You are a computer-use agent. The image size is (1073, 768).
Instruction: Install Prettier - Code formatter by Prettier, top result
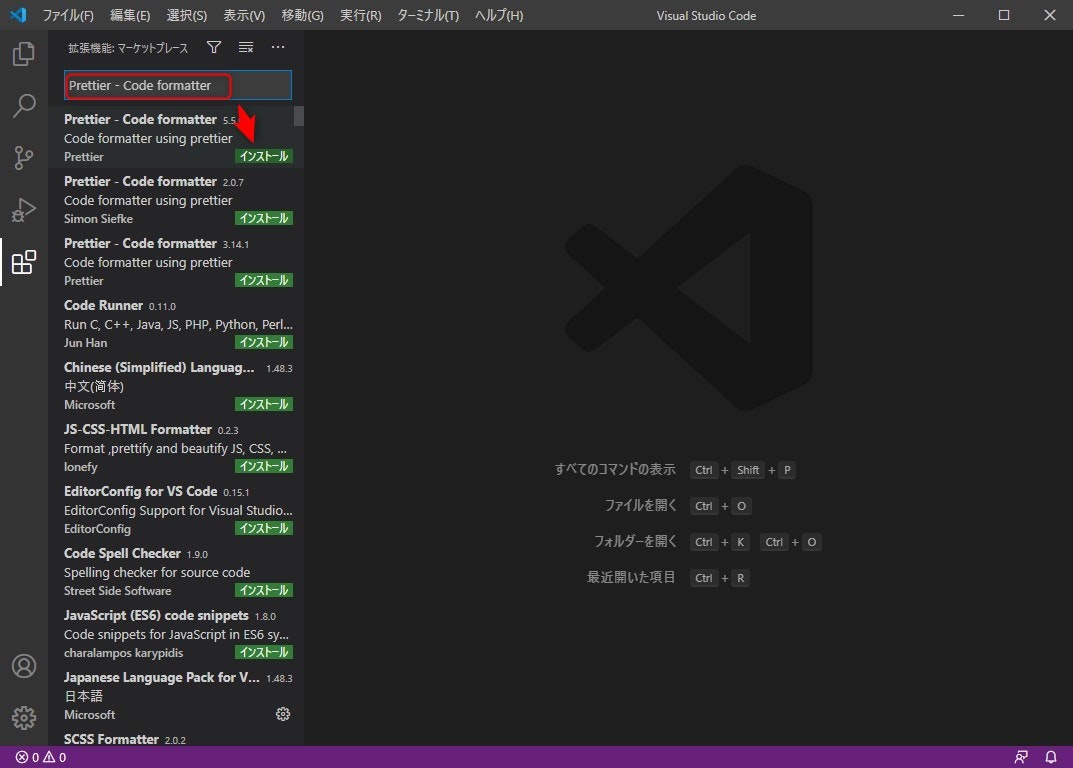point(264,156)
